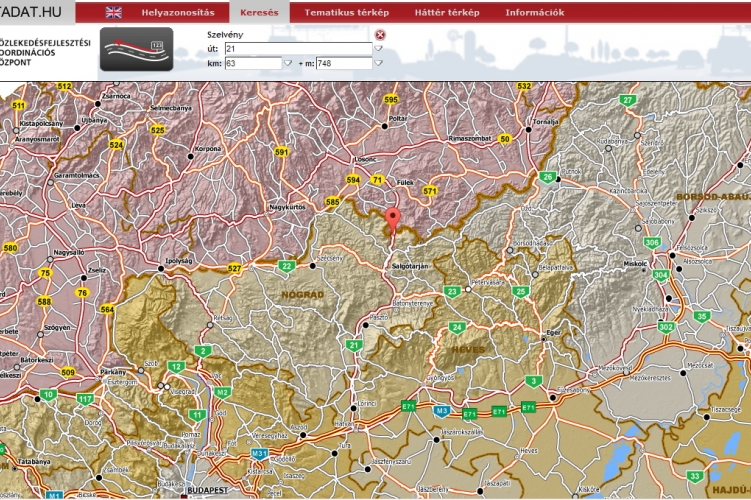Click the M3 motorway shield on the map
This screenshot has width=751, height=500.
coord(441,410)
